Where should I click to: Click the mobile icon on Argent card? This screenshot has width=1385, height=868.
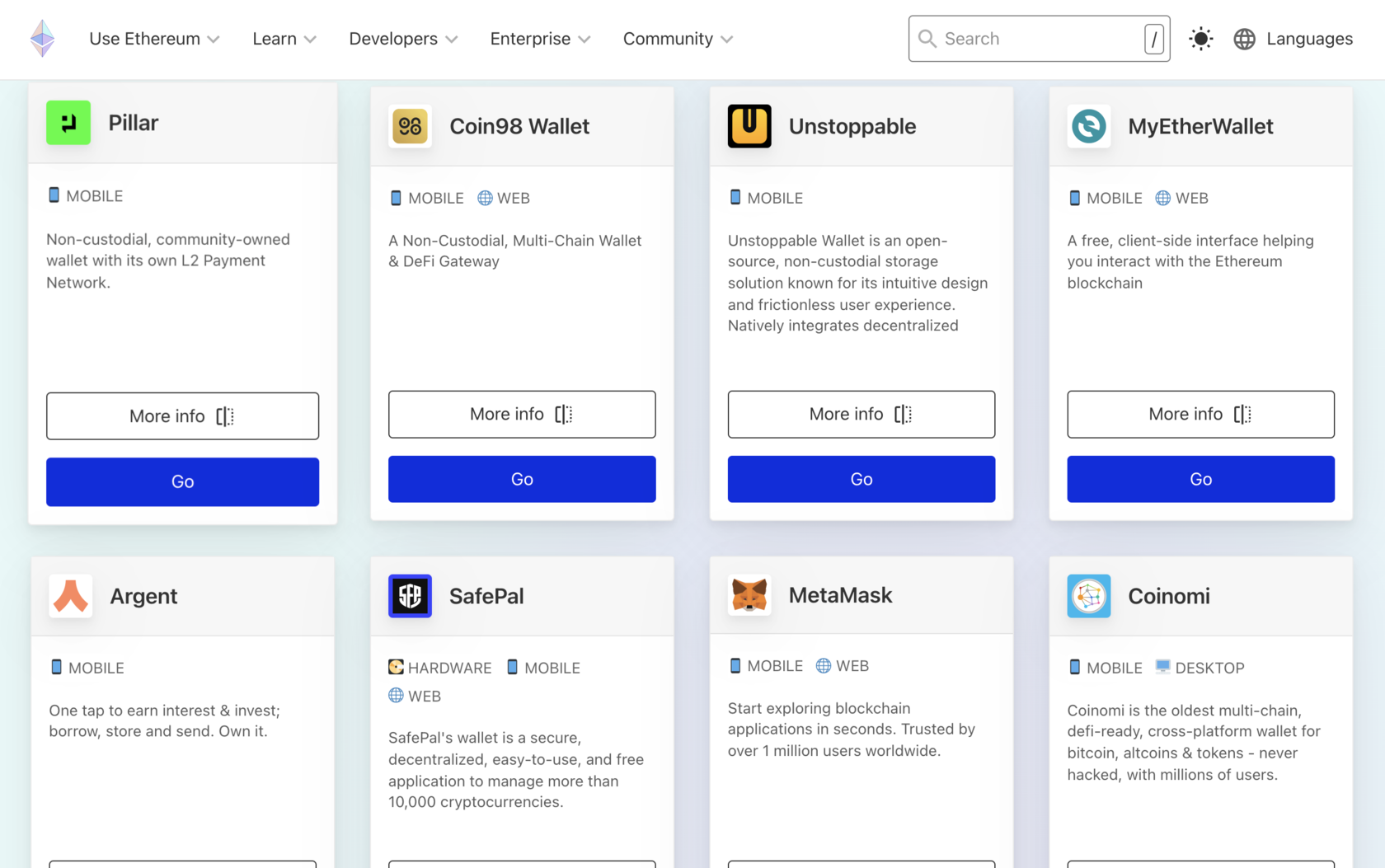(56, 667)
